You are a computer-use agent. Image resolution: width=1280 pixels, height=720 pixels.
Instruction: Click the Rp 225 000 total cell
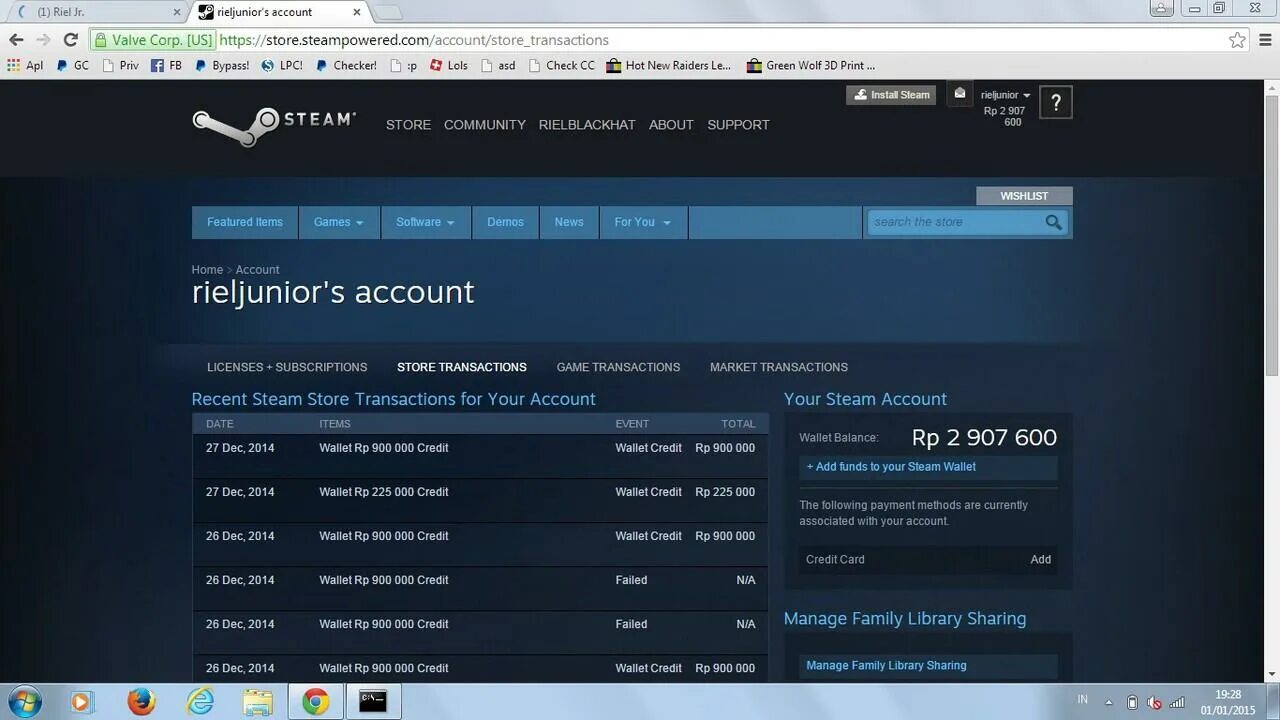click(725, 492)
